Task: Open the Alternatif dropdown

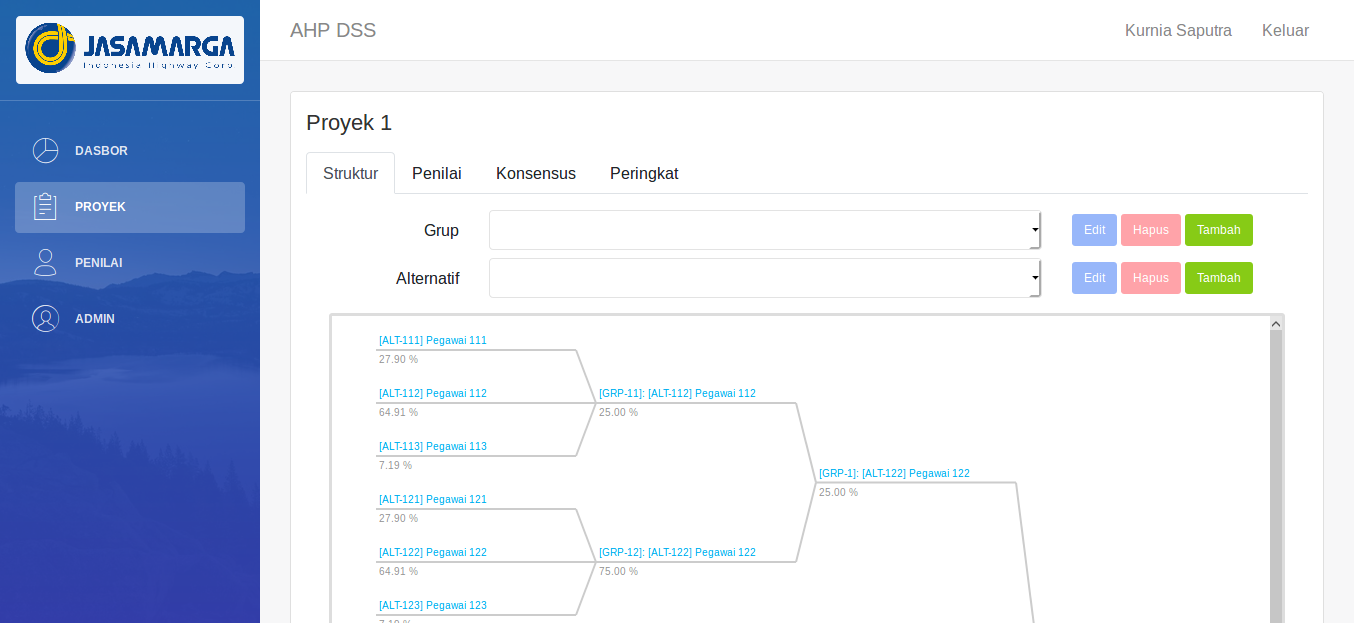Action: (x=764, y=278)
